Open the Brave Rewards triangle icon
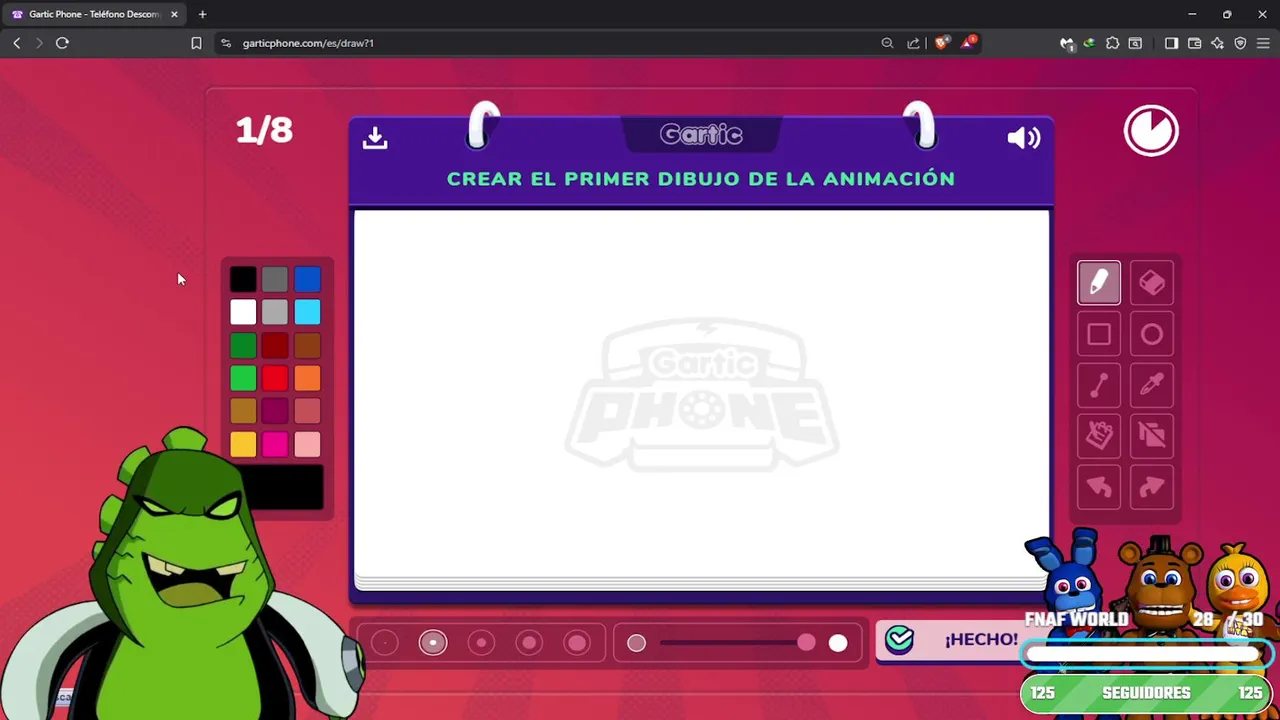This screenshot has width=1280, height=720. pyautogui.click(x=967, y=43)
